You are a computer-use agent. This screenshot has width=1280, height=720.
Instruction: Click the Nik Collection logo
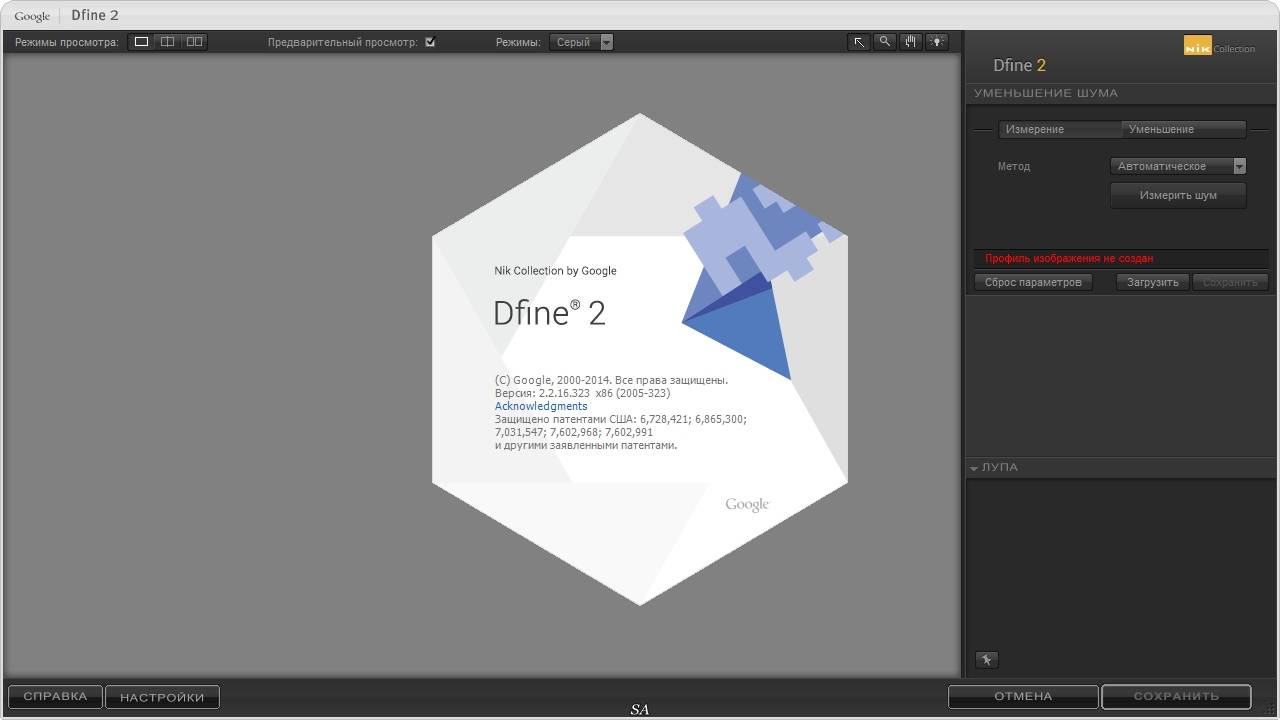click(1219, 46)
